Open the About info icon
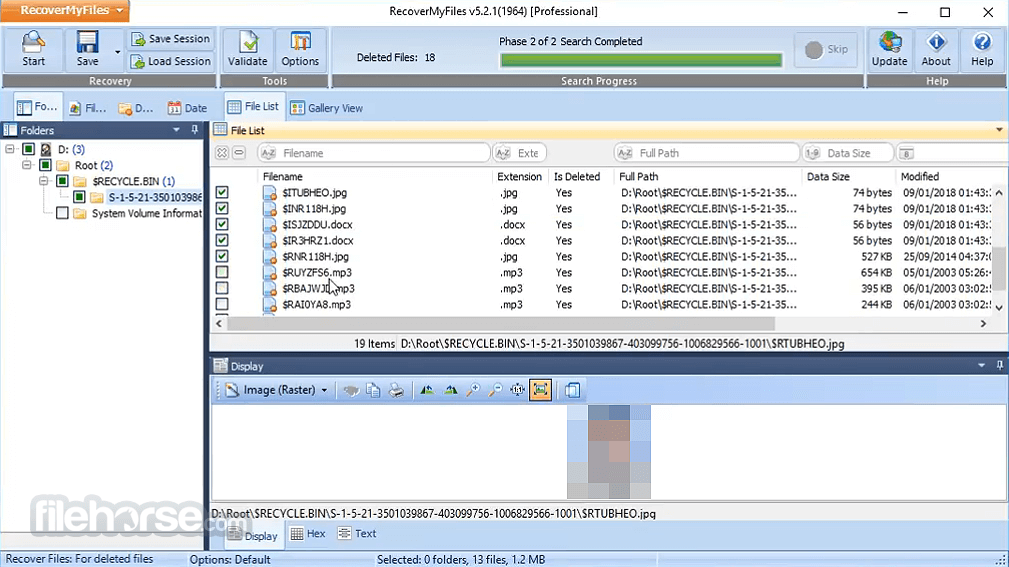Viewport: 1009px width, 567px height. pos(936,49)
